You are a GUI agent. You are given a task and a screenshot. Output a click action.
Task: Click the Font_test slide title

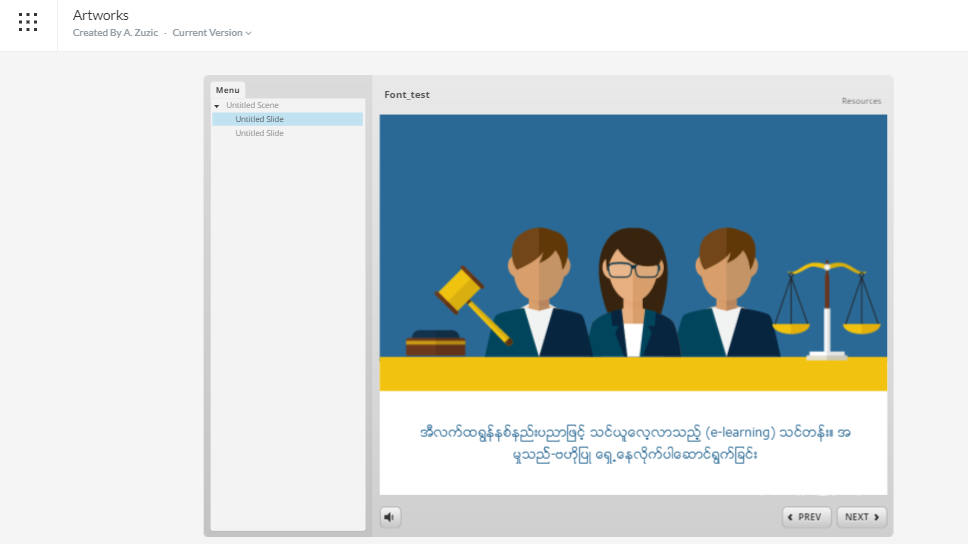407,95
